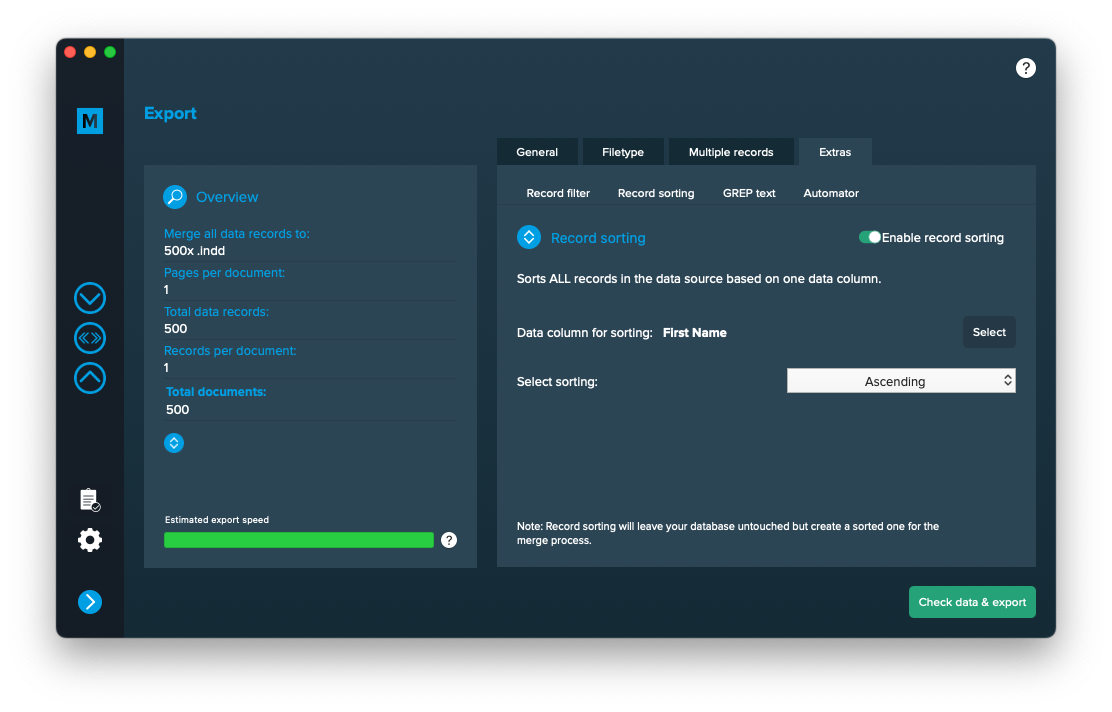Screen dimensions: 1112x712
Task: Click Check data & export button
Action: pos(972,602)
